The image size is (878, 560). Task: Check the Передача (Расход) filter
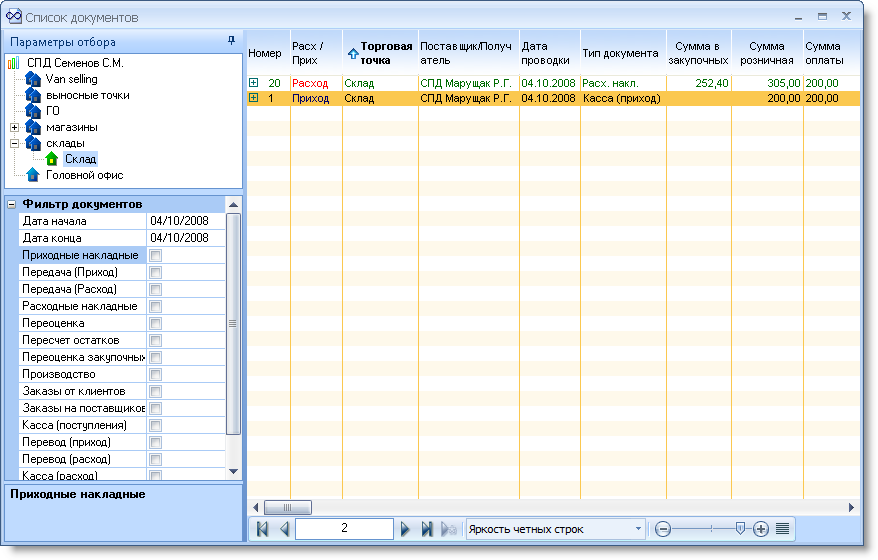coord(156,290)
